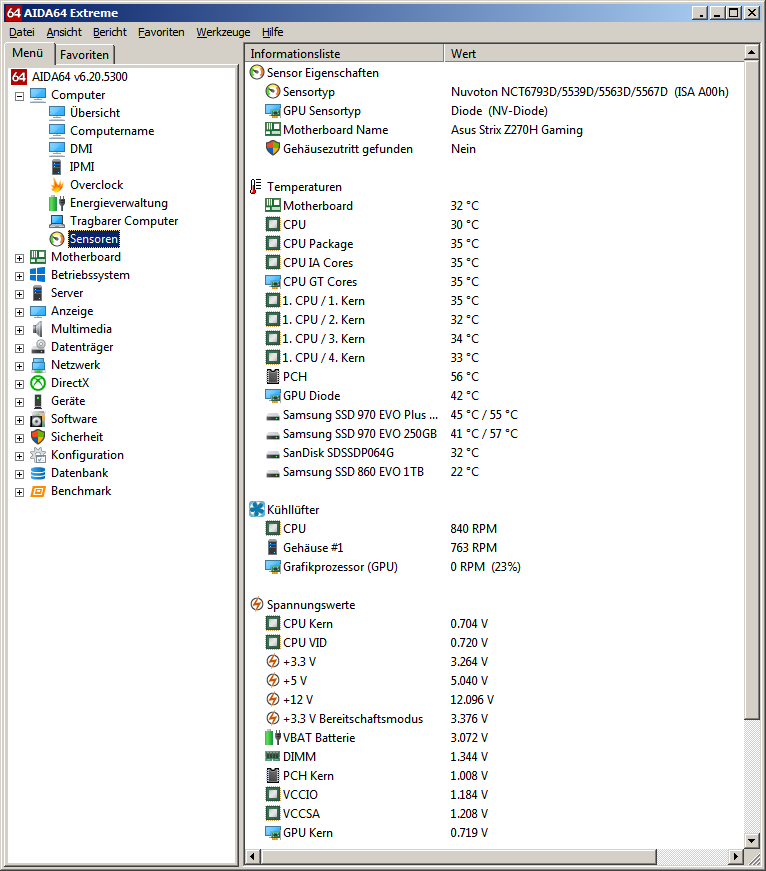
Task: Click the Sicherheit shield icon
Action: click(38, 437)
